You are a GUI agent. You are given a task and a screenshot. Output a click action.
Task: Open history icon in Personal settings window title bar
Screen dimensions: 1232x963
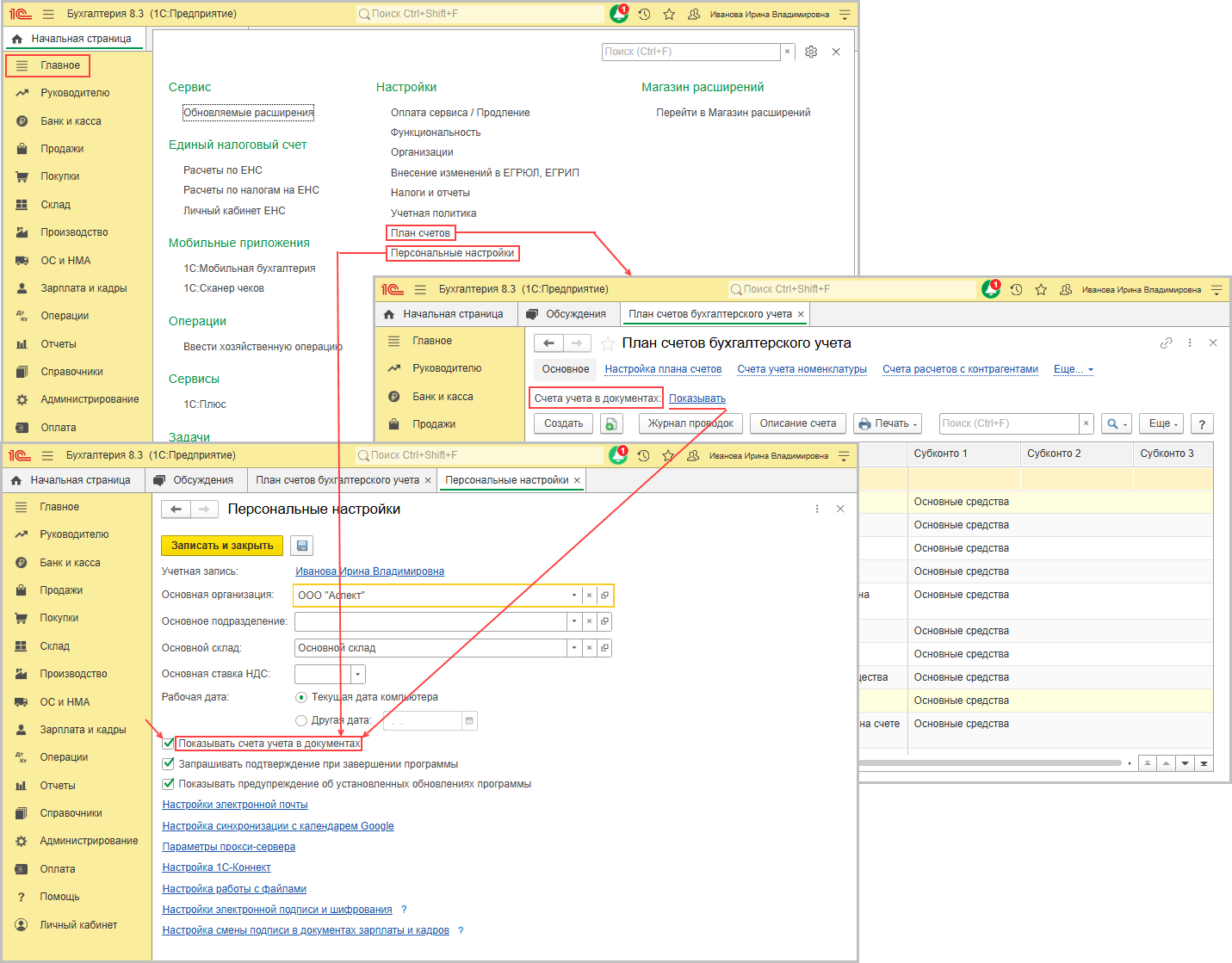click(x=644, y=455)
